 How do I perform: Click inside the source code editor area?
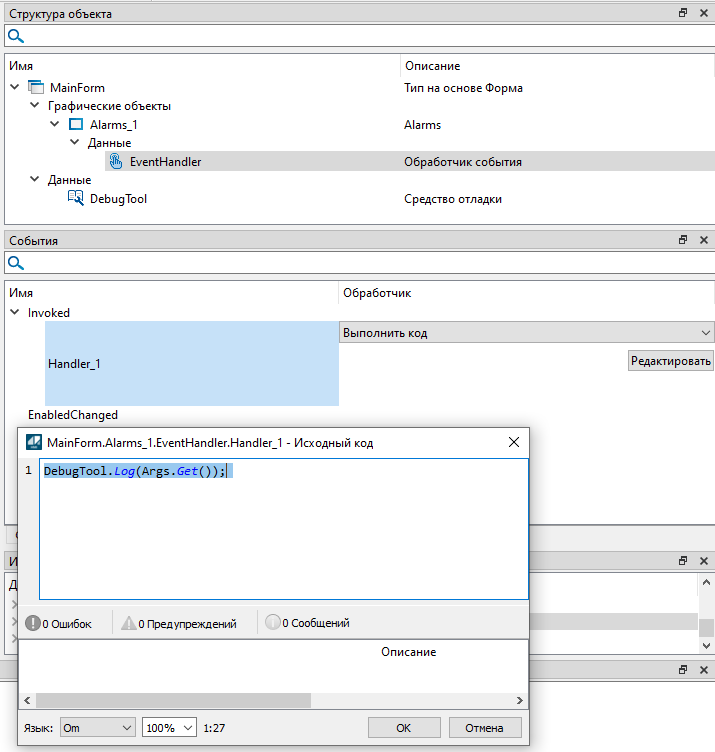tap(280, 540)
